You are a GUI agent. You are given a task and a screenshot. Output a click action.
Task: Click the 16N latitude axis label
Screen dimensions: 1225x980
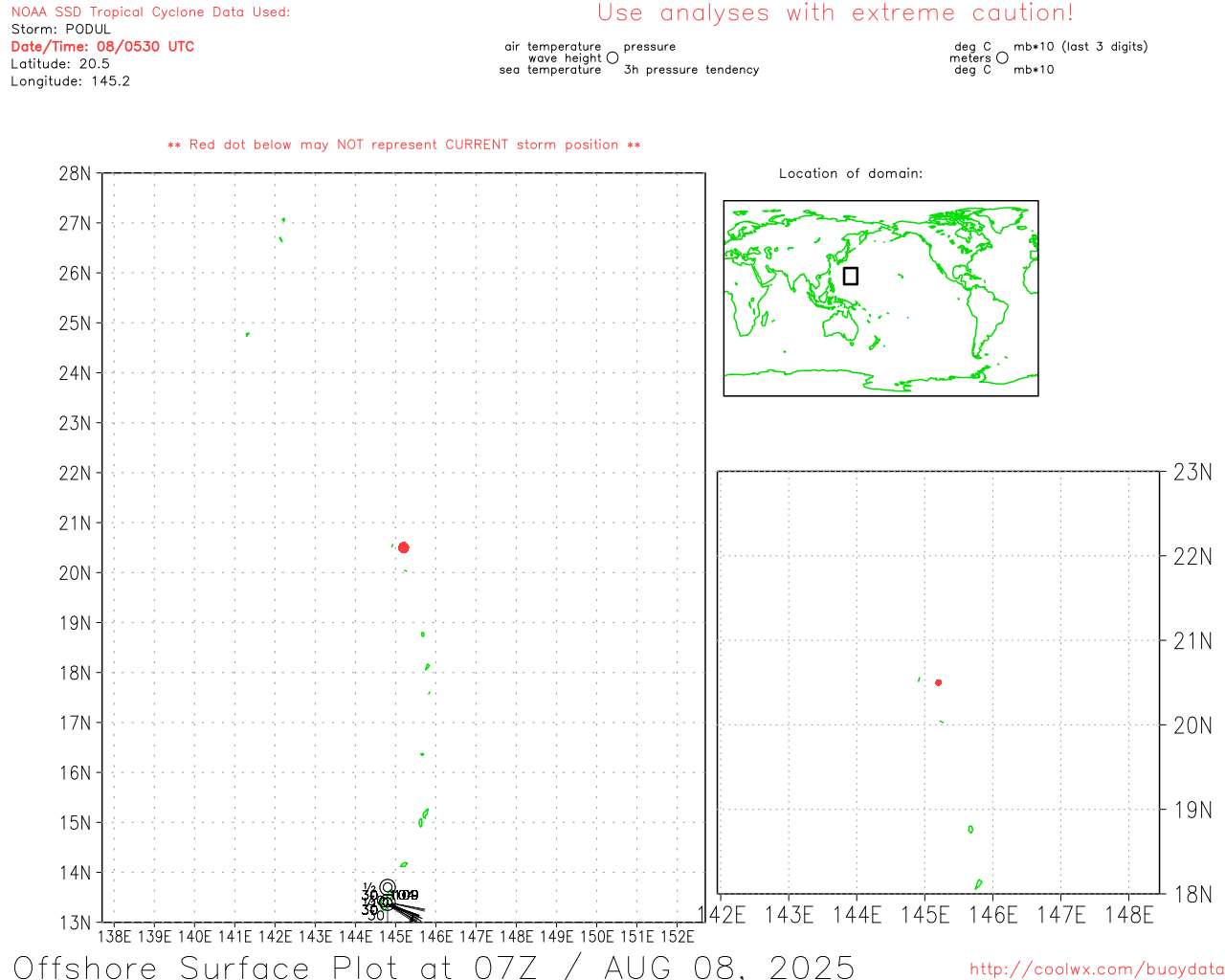(x=76, y=772)
